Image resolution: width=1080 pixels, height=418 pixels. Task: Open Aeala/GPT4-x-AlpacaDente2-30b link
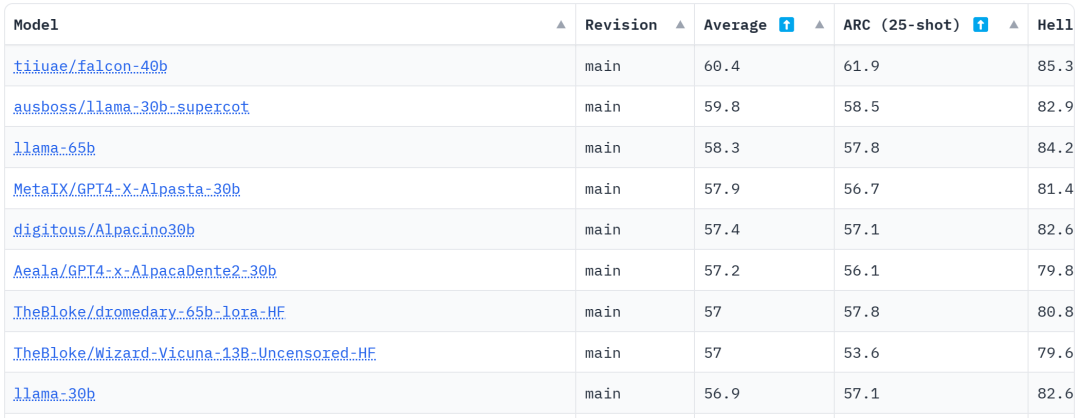coord(145,271)
